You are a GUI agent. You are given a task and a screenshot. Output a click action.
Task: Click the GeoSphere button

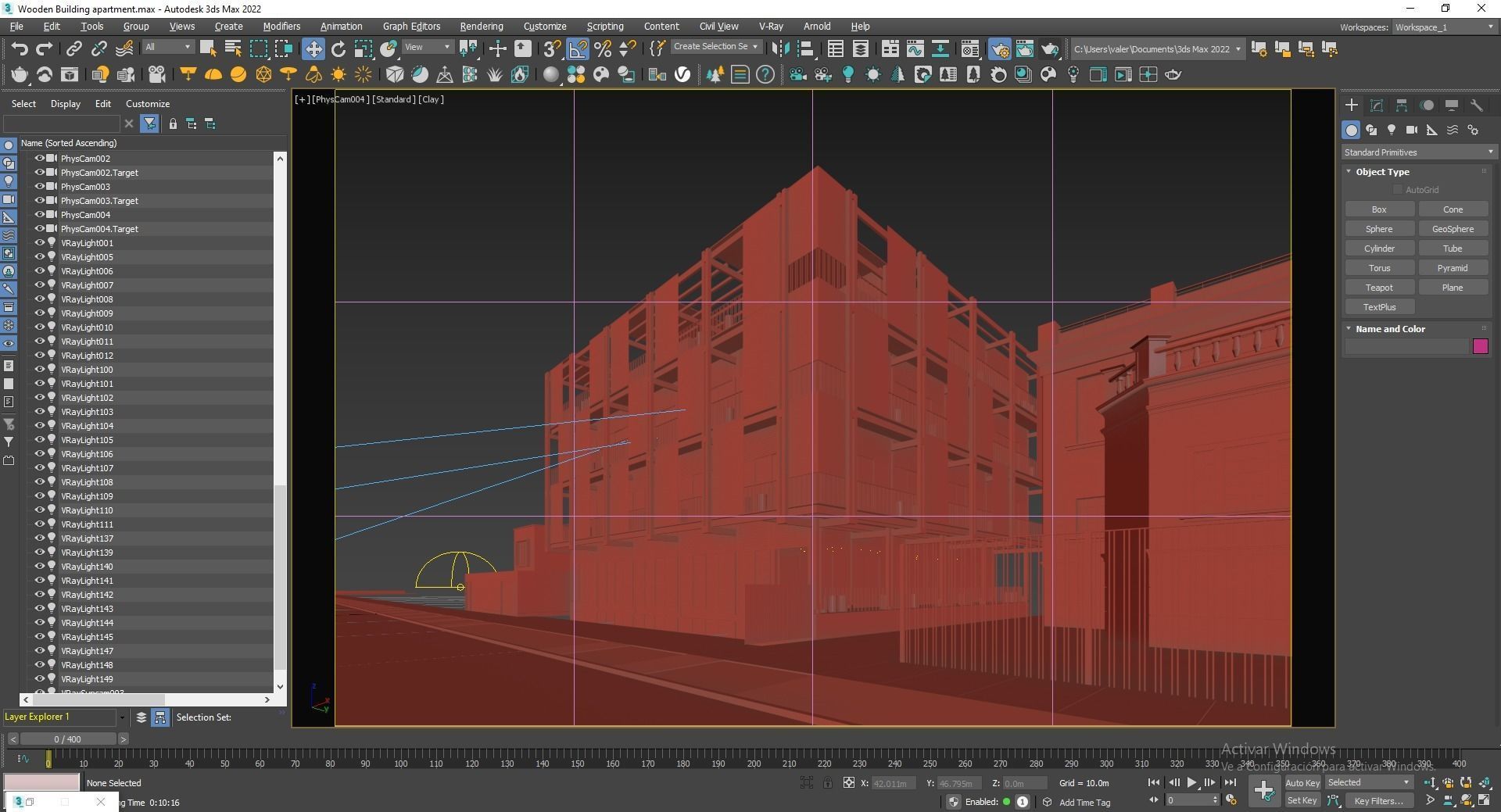1453,229
